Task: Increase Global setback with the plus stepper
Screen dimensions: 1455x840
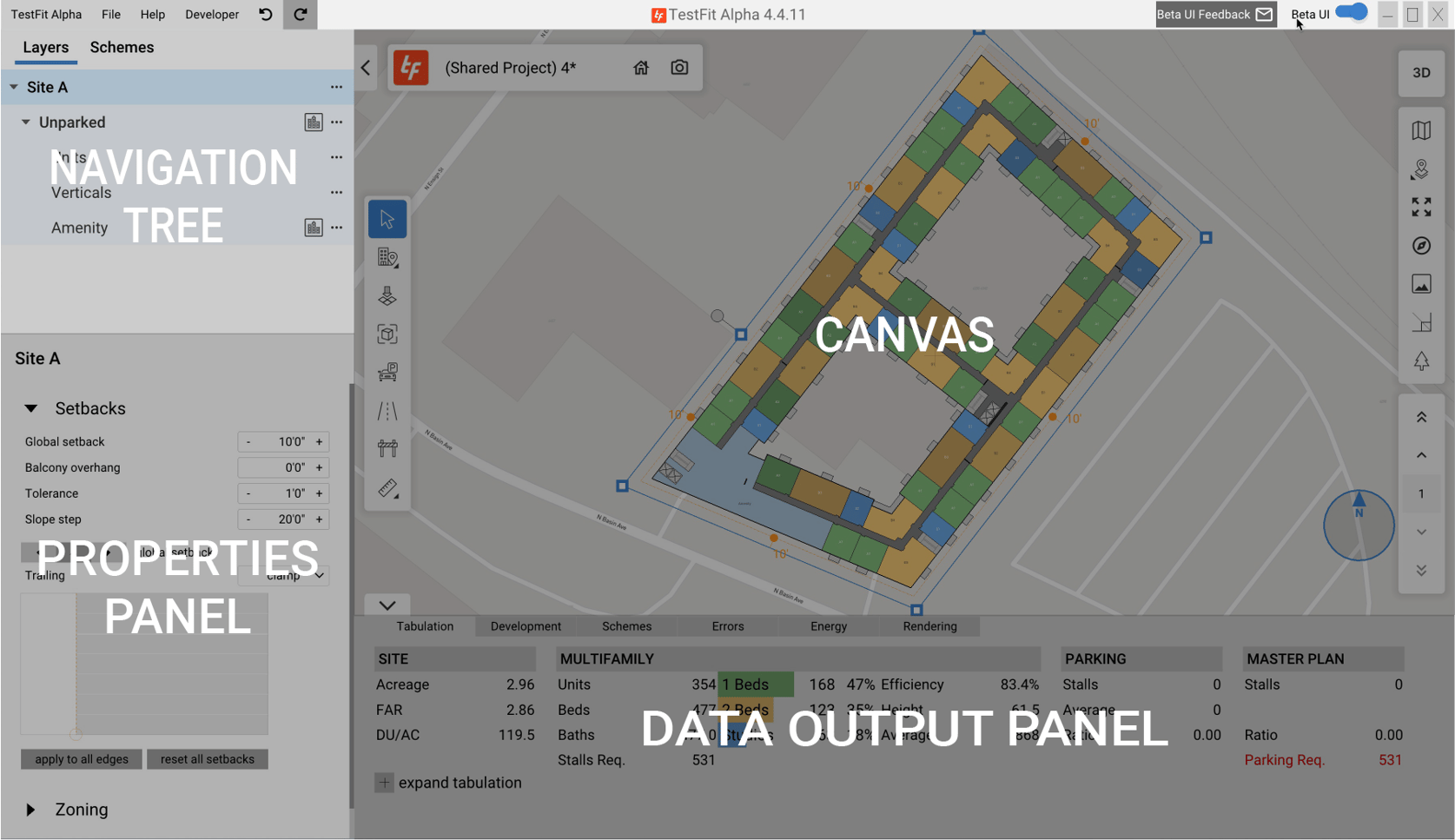Action: click(x=321, y=441)
